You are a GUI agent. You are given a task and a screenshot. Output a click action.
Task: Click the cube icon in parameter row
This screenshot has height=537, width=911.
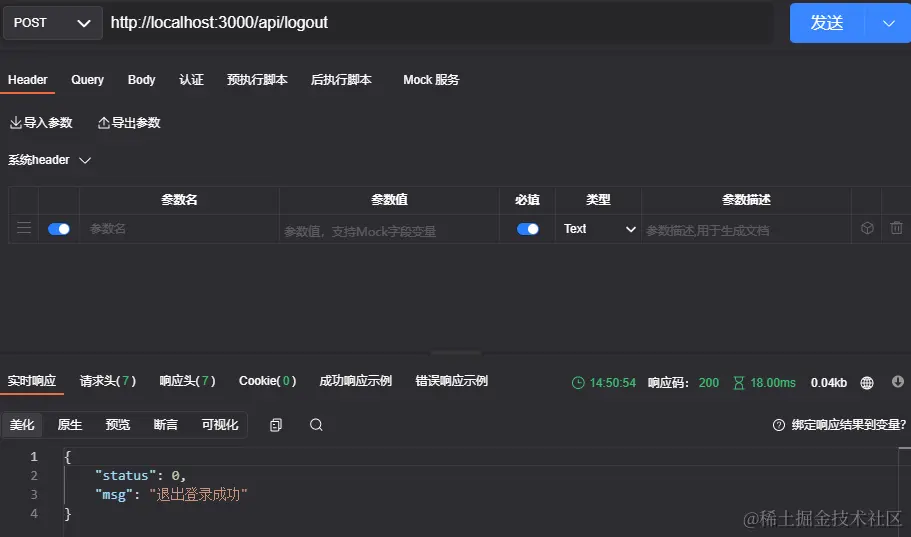point(867,228)
